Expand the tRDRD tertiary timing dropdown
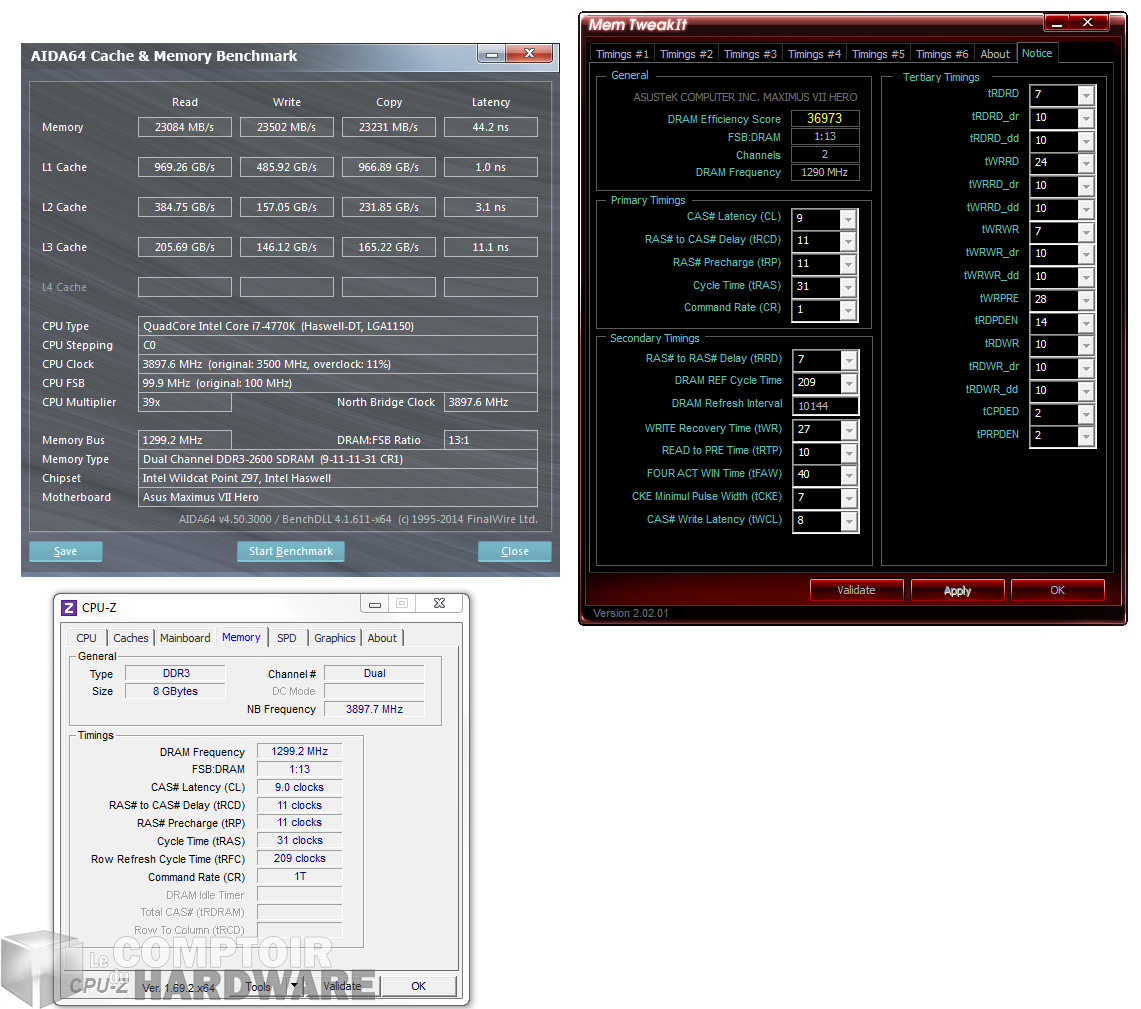The image size is (1141, 1009). 1086,95
